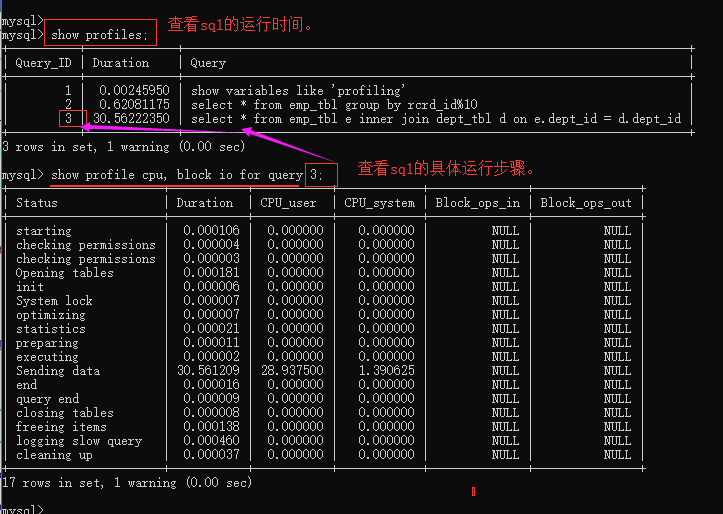Select cleaning up duration 0.000037
This screenshot has width=723, height=514.
coord(211,455)
